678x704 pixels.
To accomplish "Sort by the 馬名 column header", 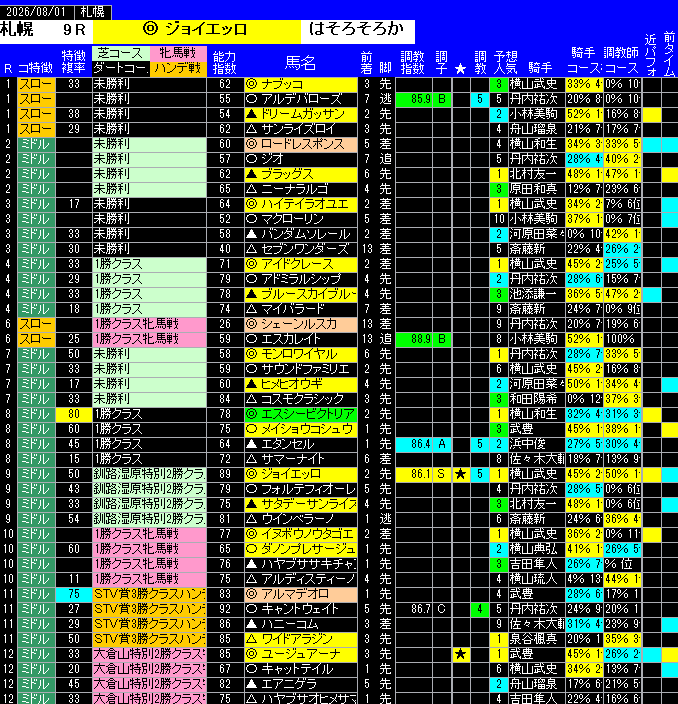I will click(300, 62).
